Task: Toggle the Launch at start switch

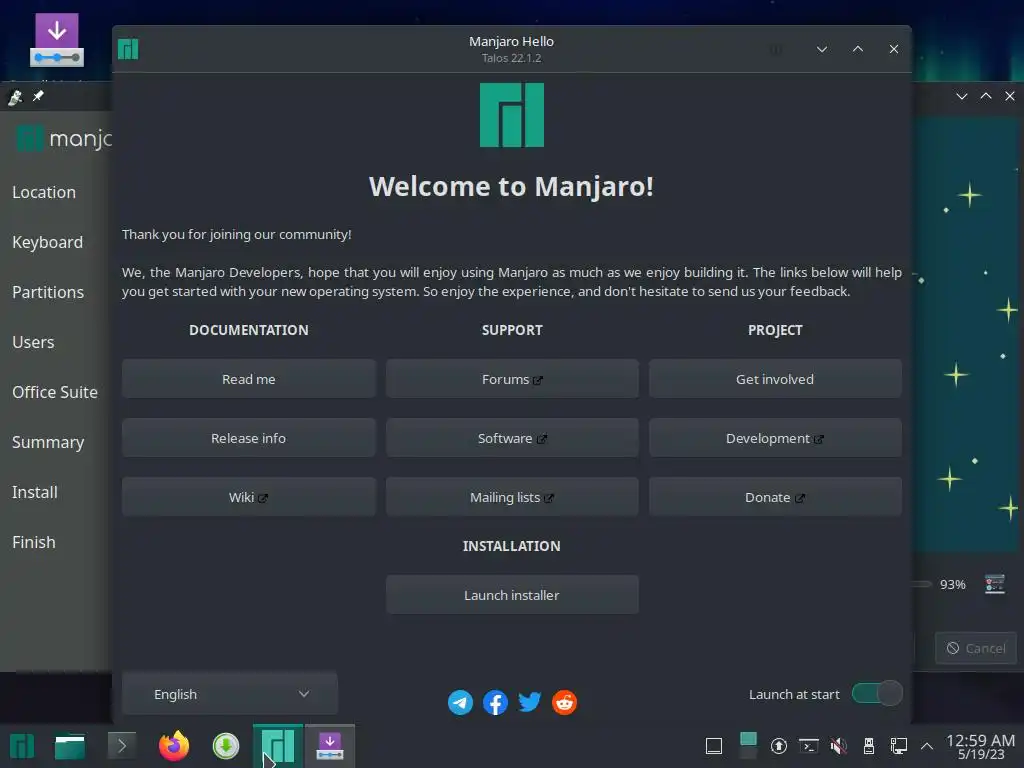Action: 877,694
